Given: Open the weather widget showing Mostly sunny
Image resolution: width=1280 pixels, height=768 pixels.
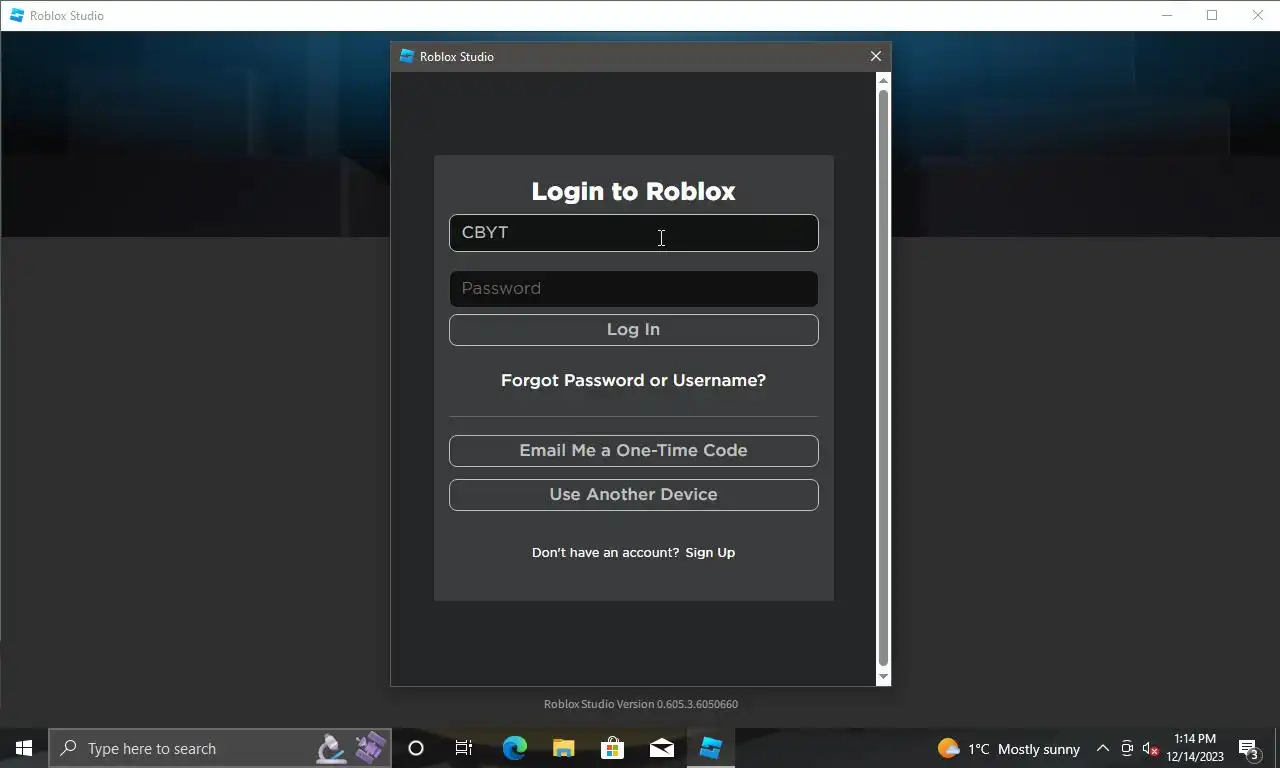Looking at the screenshot, I should pyautogui.click(x=1009, y=748).
